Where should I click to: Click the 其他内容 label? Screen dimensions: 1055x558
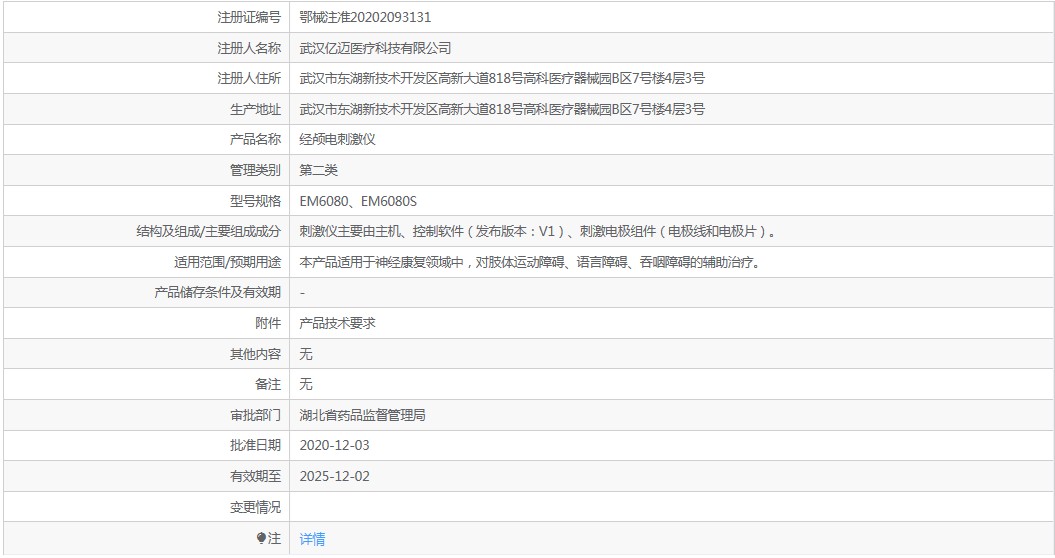[x=256, y=354]
